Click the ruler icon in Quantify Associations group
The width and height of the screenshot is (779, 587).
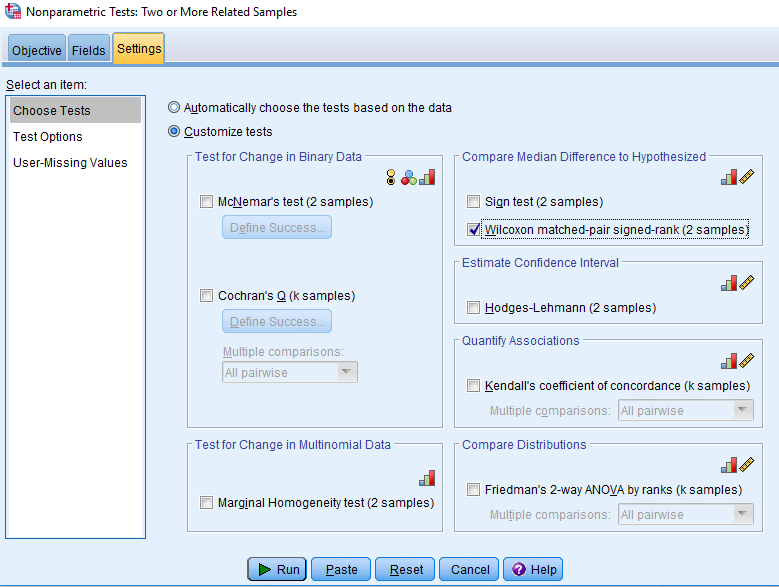pyautogui.click(x=747, y=361)
